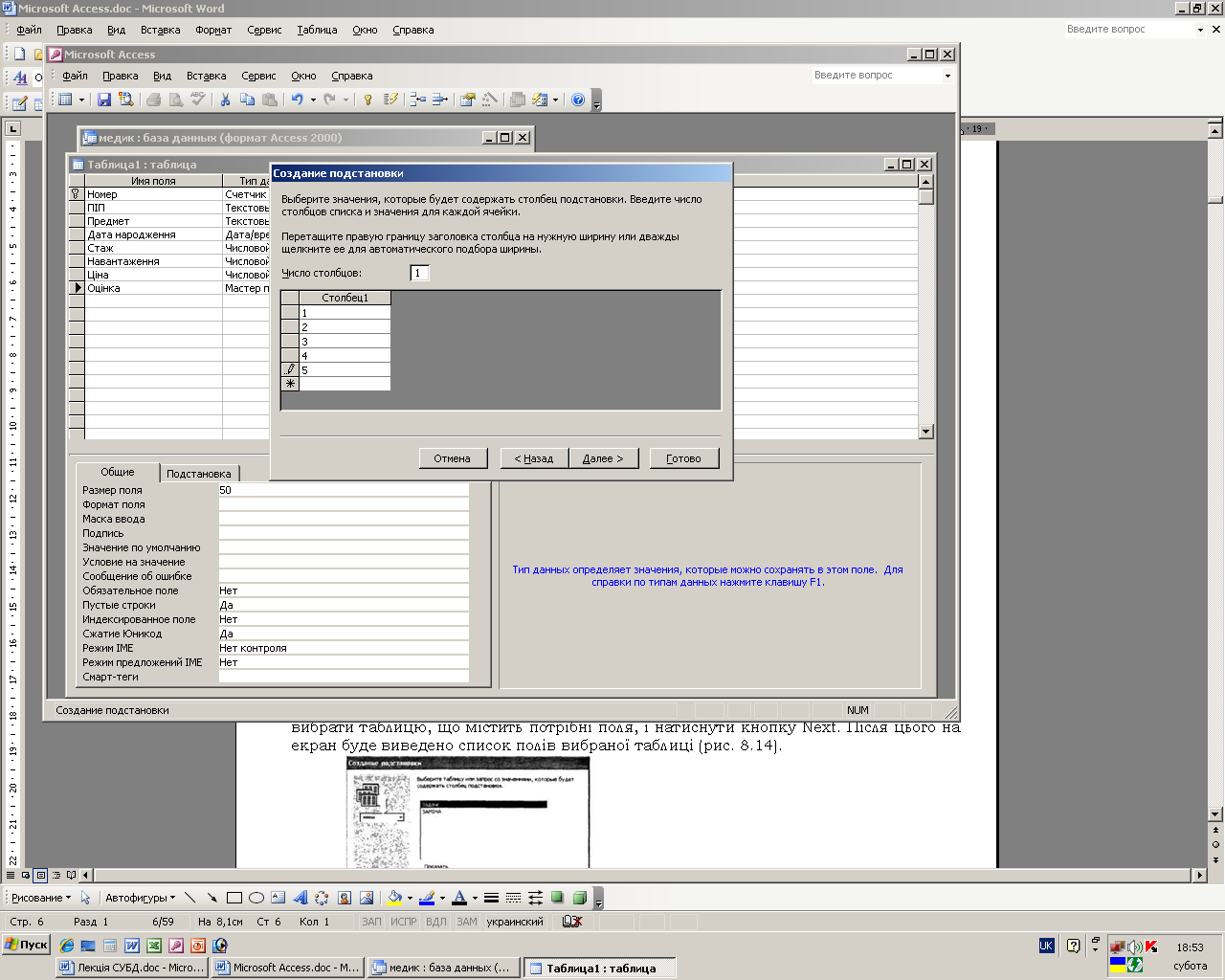Open the table View icon in Access toolbar
The height and width of the screenshot is (980, 1225).
pos(66,100)
